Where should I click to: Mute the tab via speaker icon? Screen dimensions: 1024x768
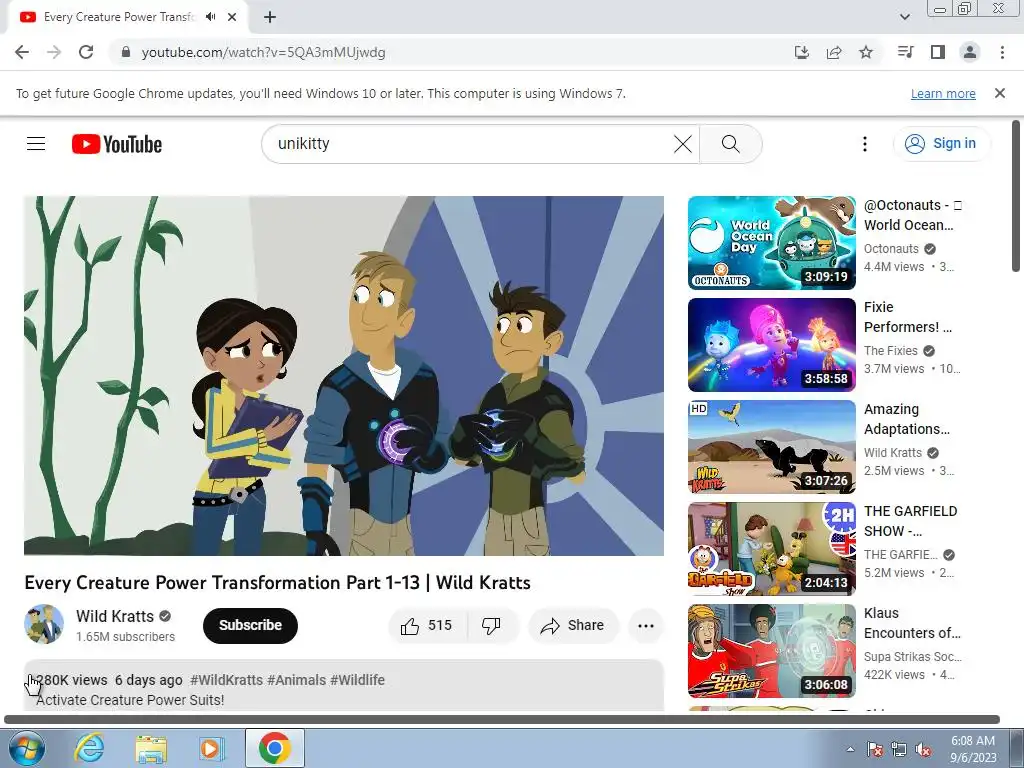coord(211,17)
